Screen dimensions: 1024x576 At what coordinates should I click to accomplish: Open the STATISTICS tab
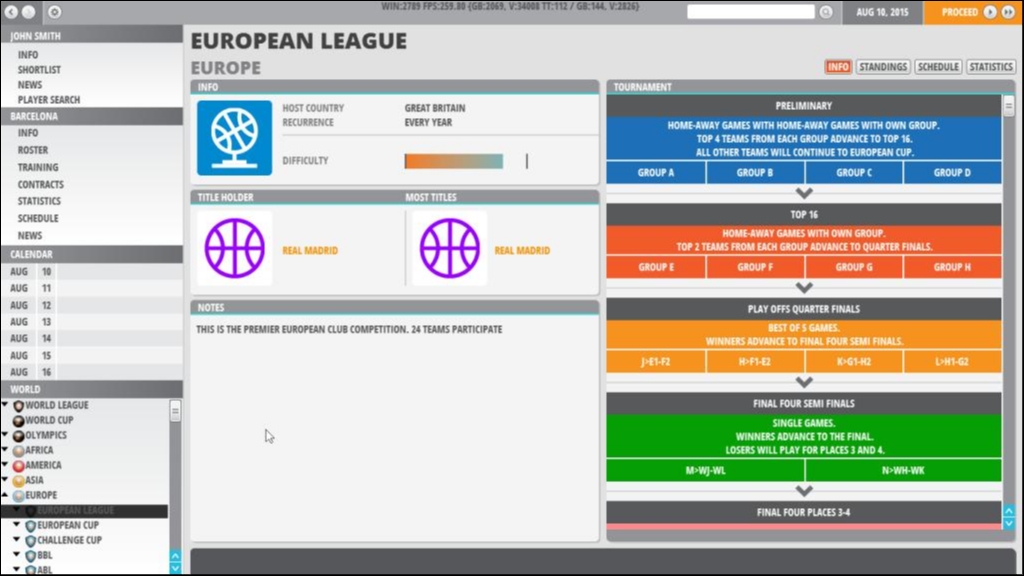pyautogui.click(x=990, y=66)
